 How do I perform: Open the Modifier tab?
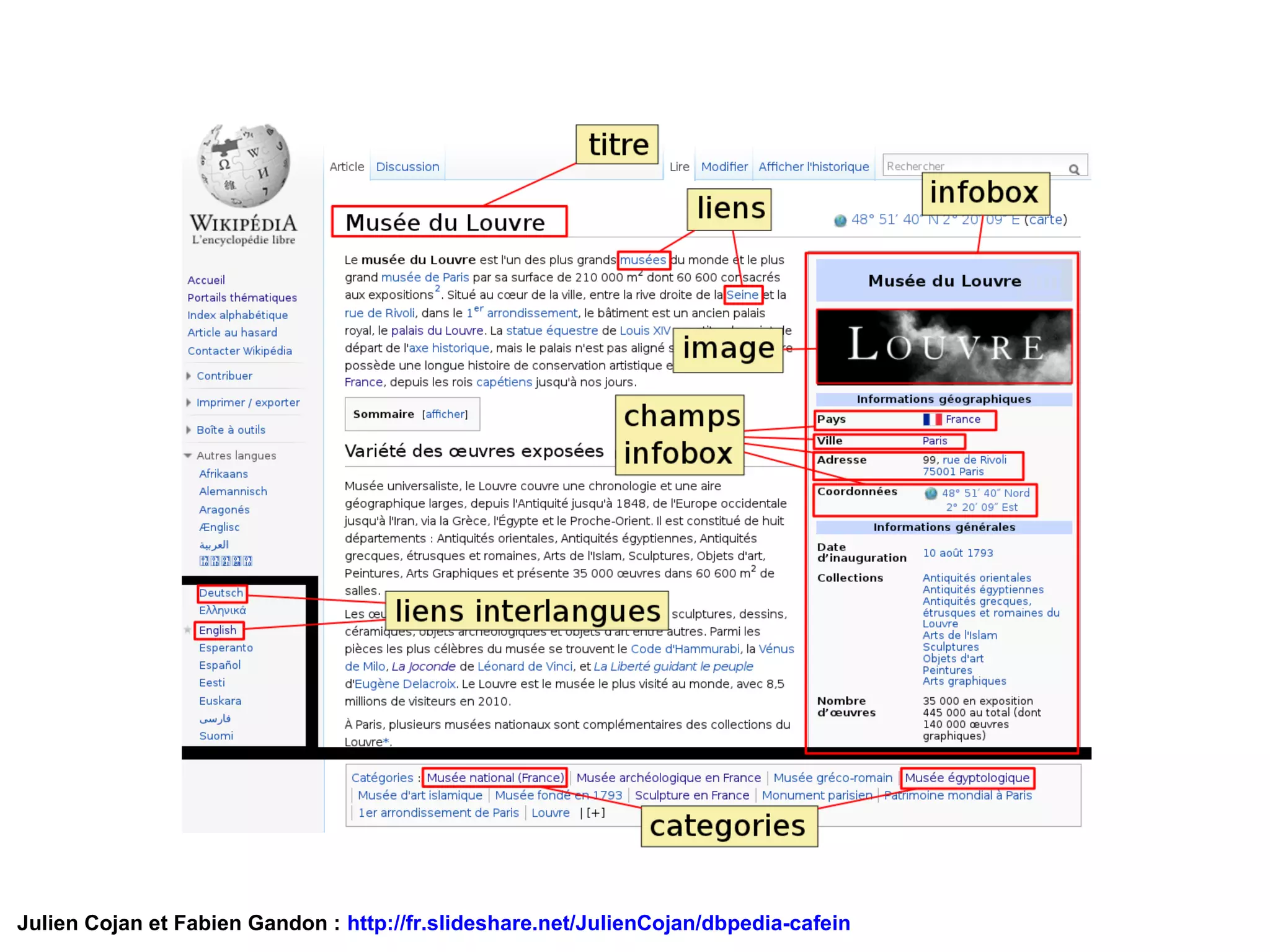pyautogui.click(x=724, y=167)
